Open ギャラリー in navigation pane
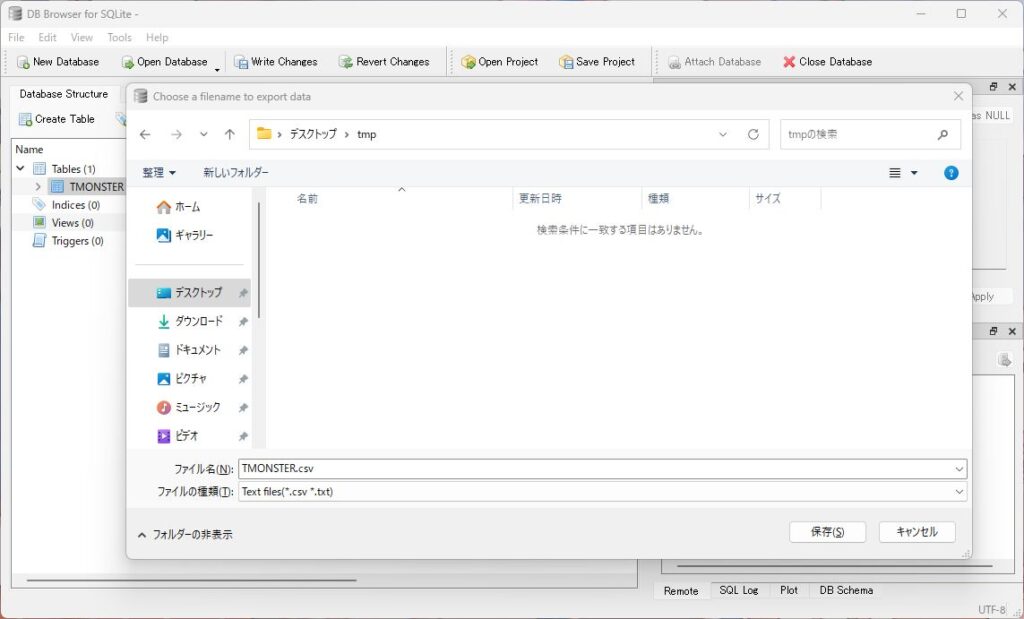1024x619 pixels. 193,235
